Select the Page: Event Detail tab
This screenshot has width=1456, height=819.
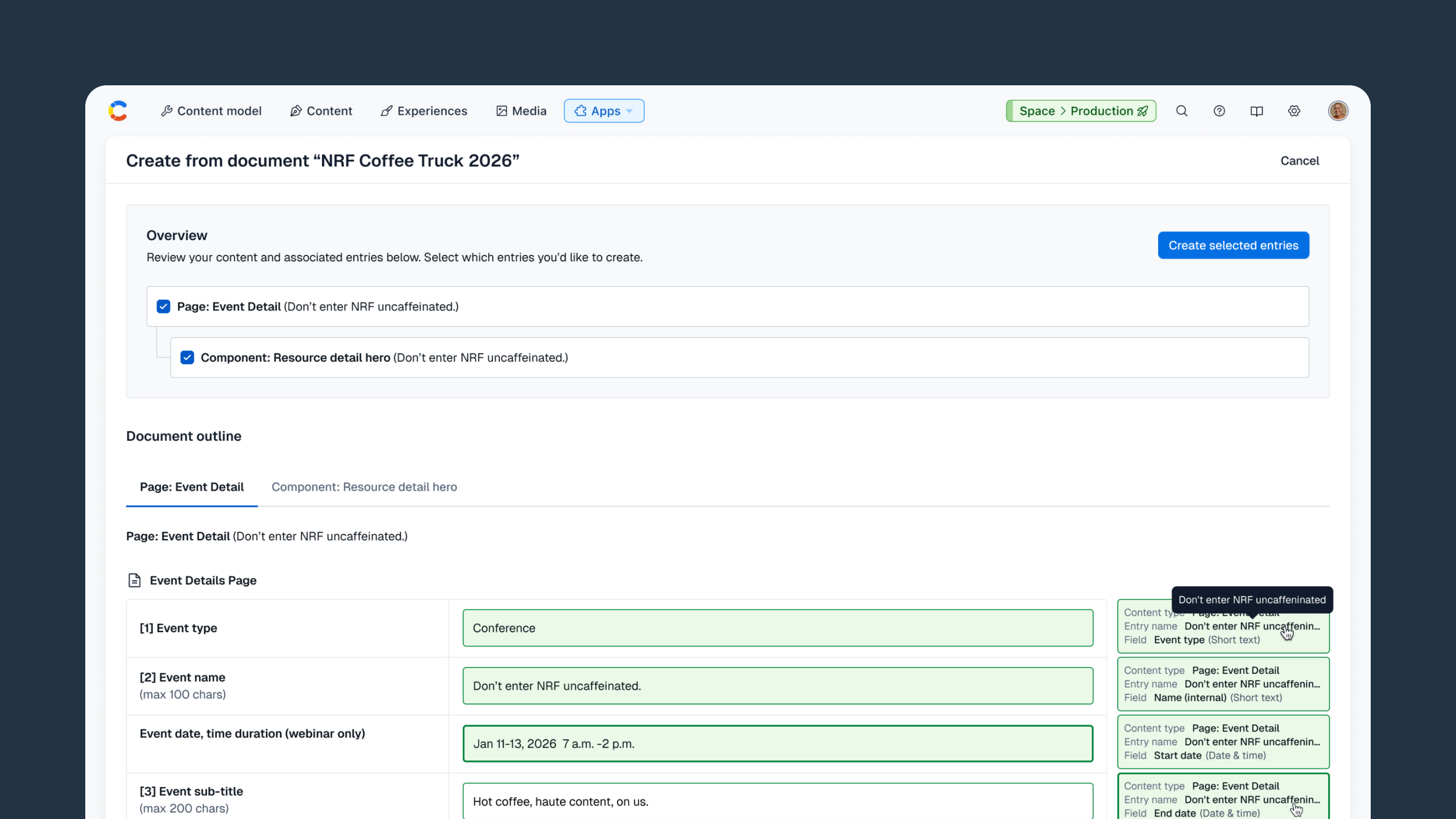tap(192, 487)
